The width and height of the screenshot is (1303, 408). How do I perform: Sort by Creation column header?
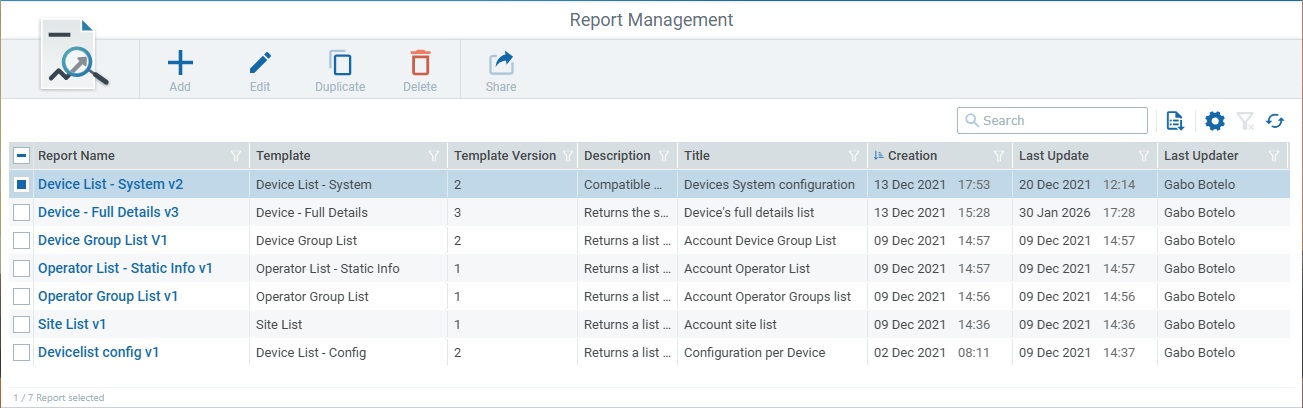tap(912, 156)
